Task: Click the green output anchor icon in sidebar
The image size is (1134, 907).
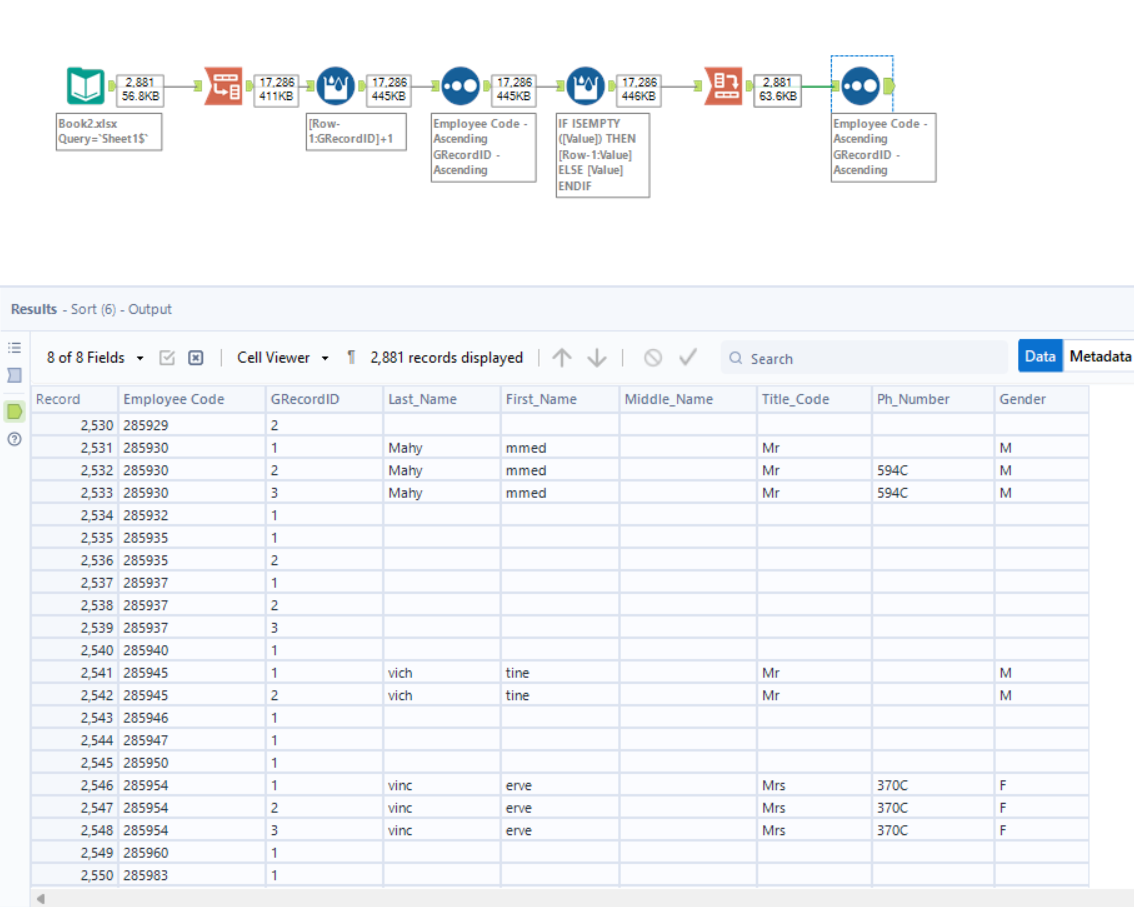Action: pos(14,411)
